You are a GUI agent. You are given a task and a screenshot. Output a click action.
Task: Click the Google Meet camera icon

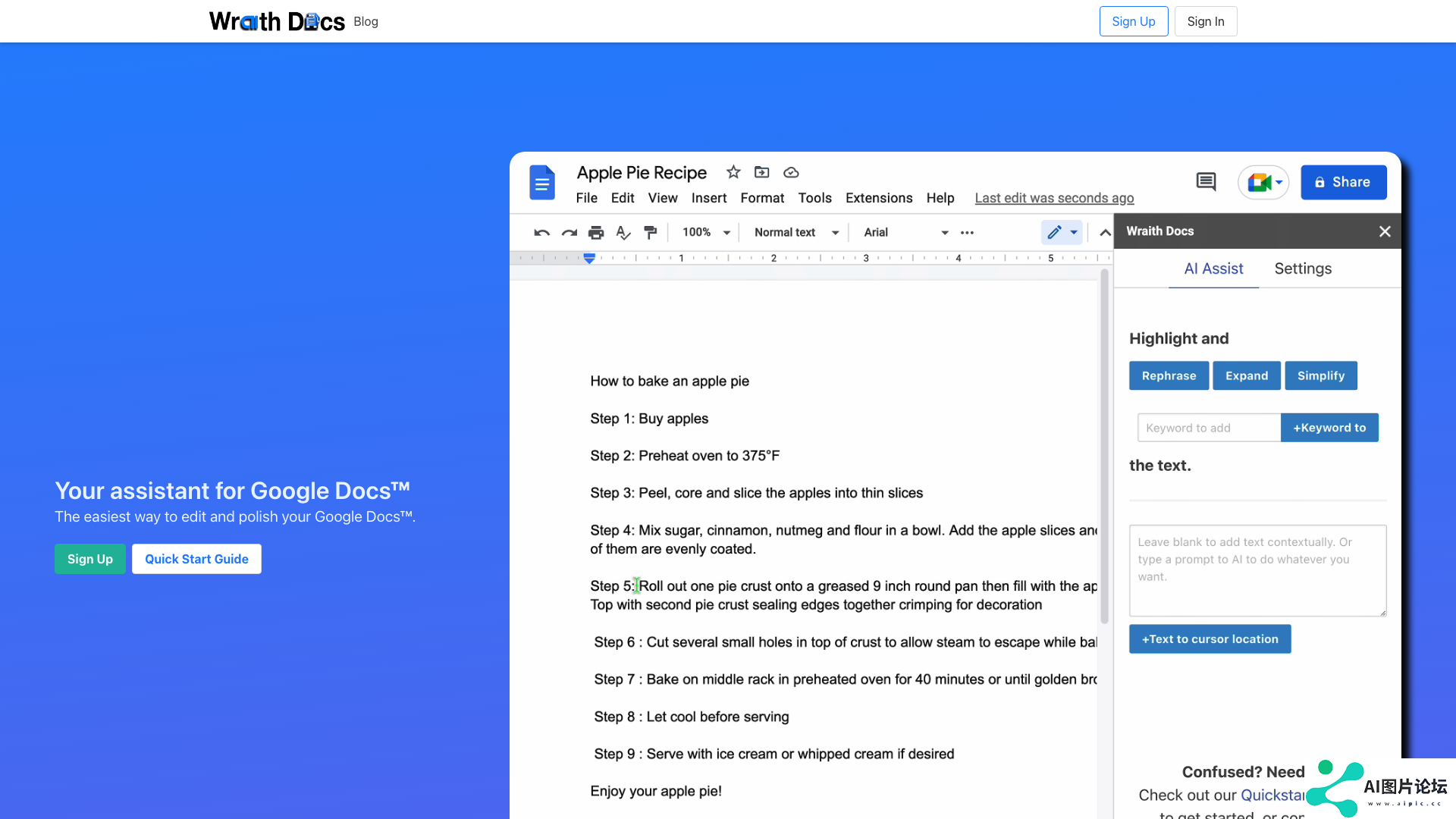[x=1260, y=182]
